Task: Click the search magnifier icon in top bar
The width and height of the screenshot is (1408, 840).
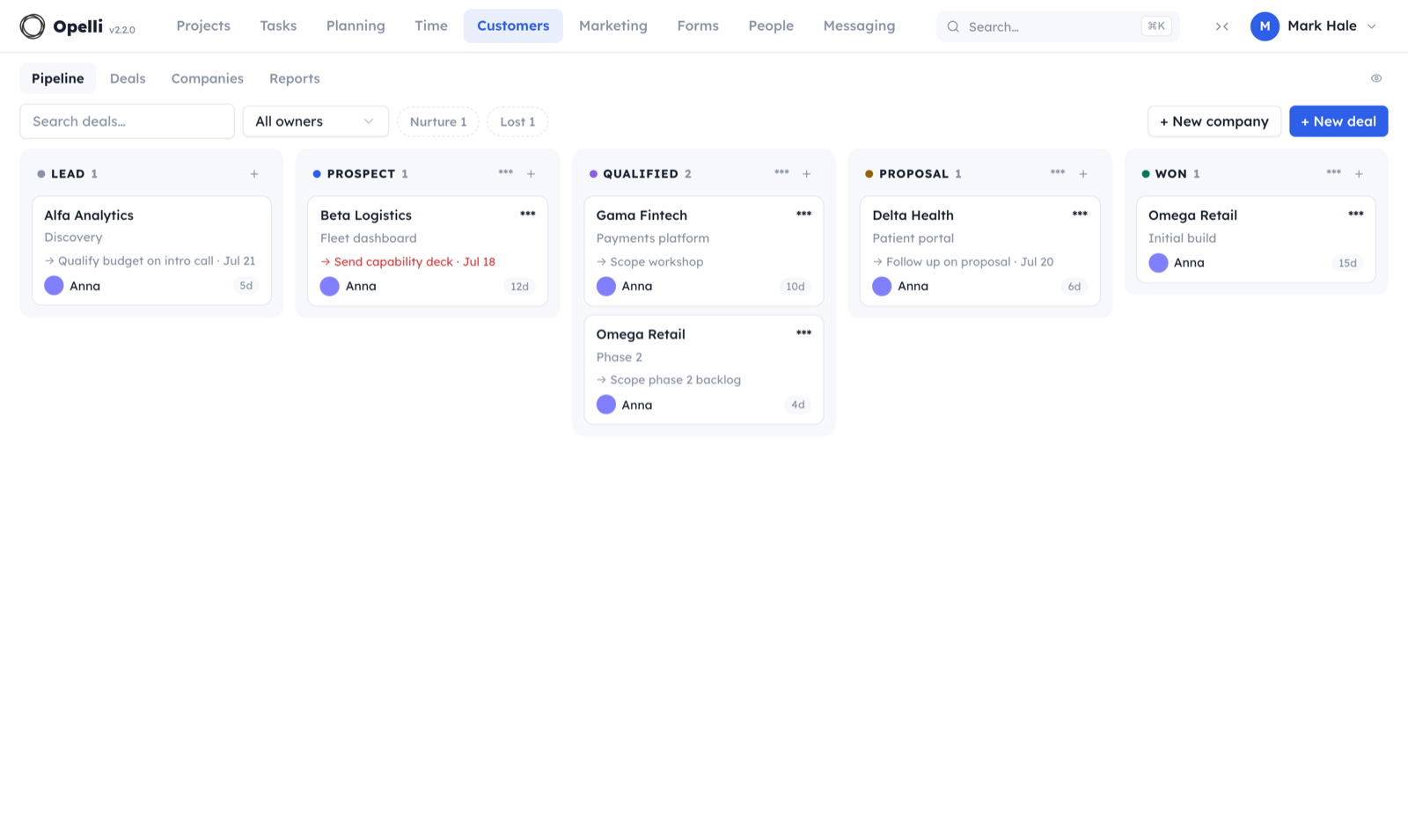Action: click(x=953, y=26)
